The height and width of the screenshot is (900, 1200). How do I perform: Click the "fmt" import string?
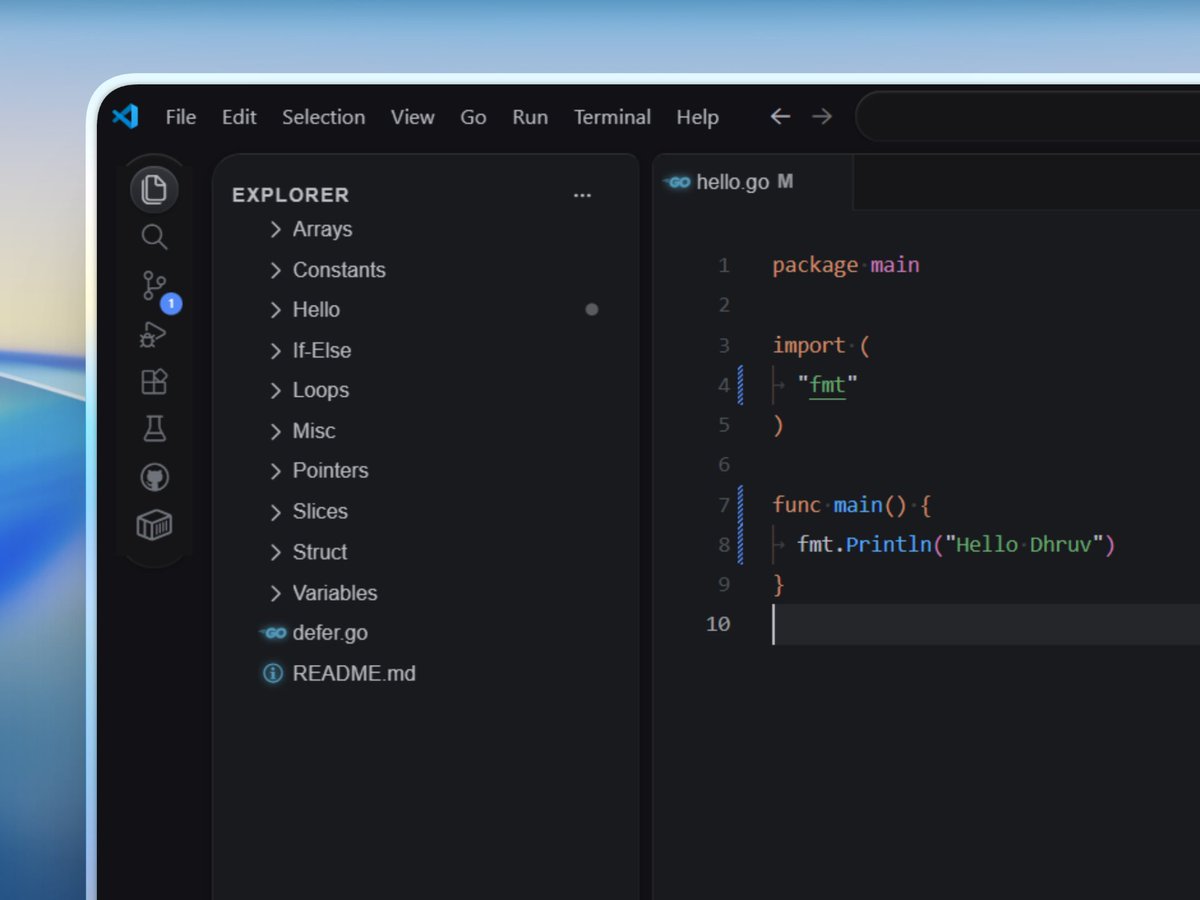click(x=828, y=385)
